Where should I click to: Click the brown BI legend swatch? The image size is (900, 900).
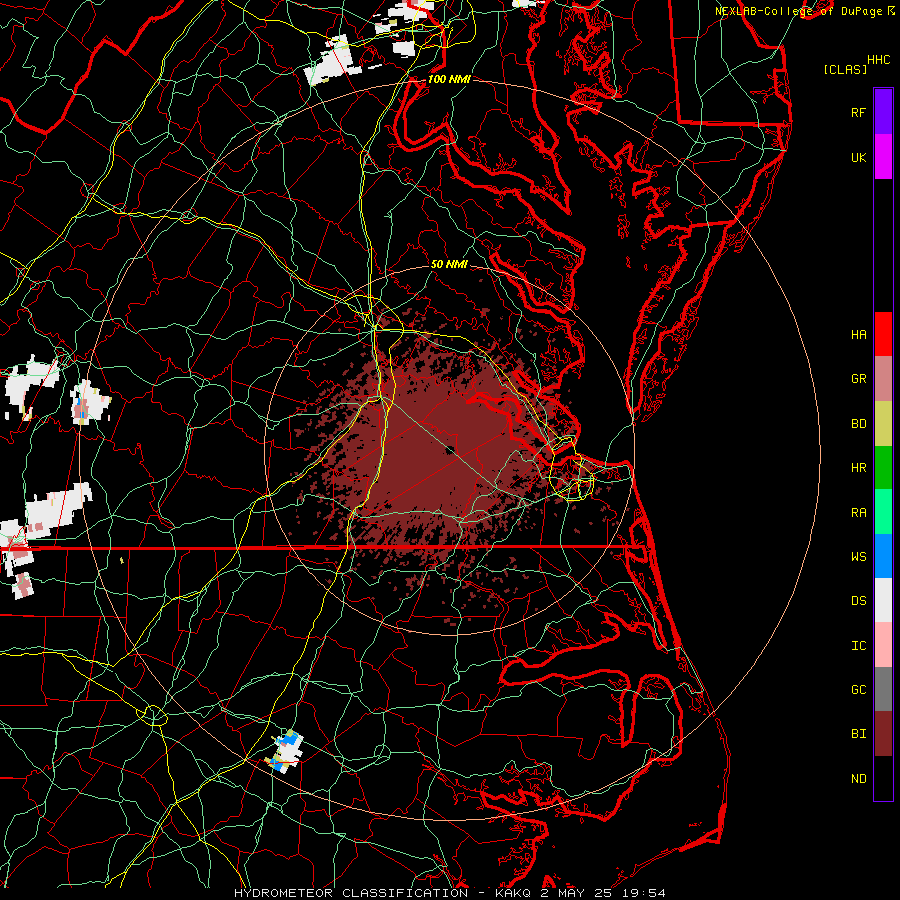(883, 734)
